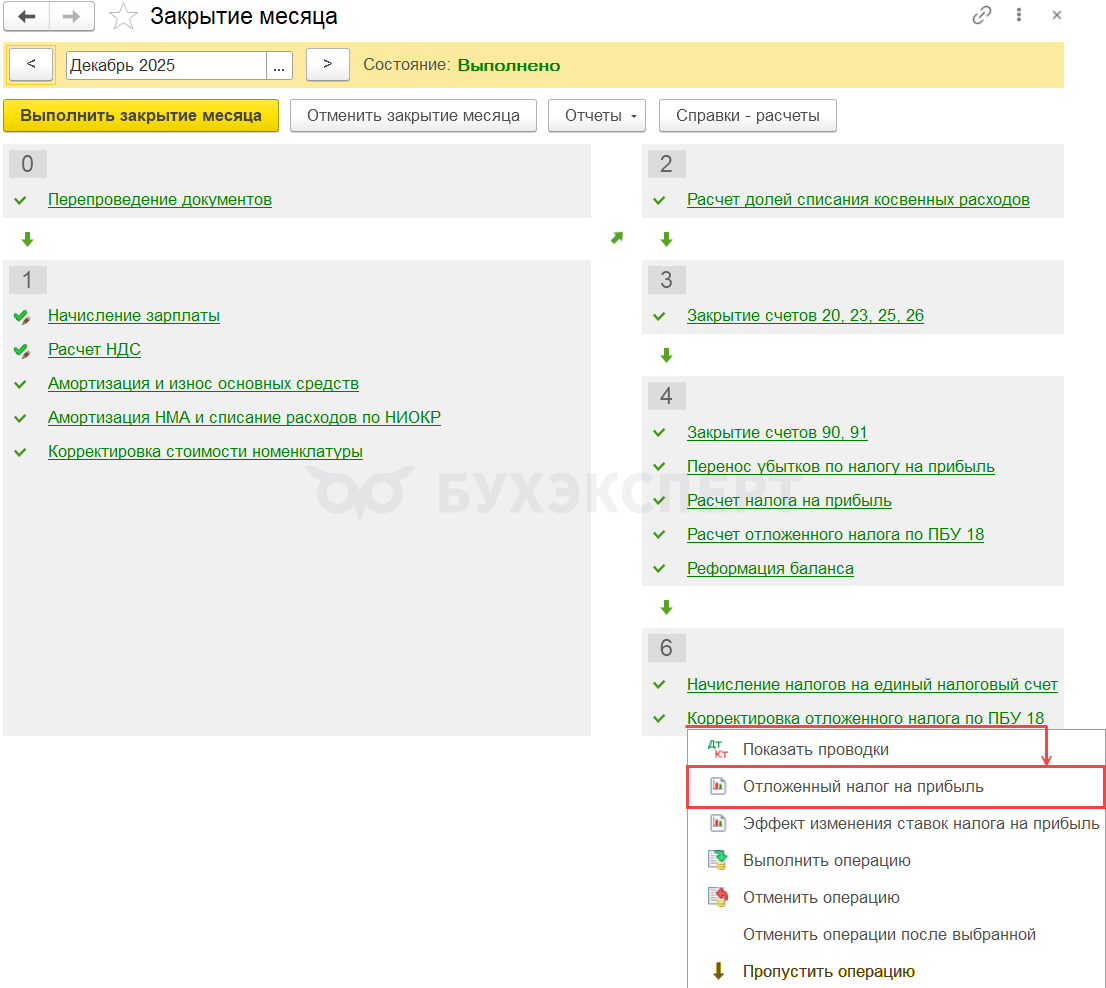Expand the Отчеты dropdown
Viewport: 1106px width, 988px height.
pos(596,115)
